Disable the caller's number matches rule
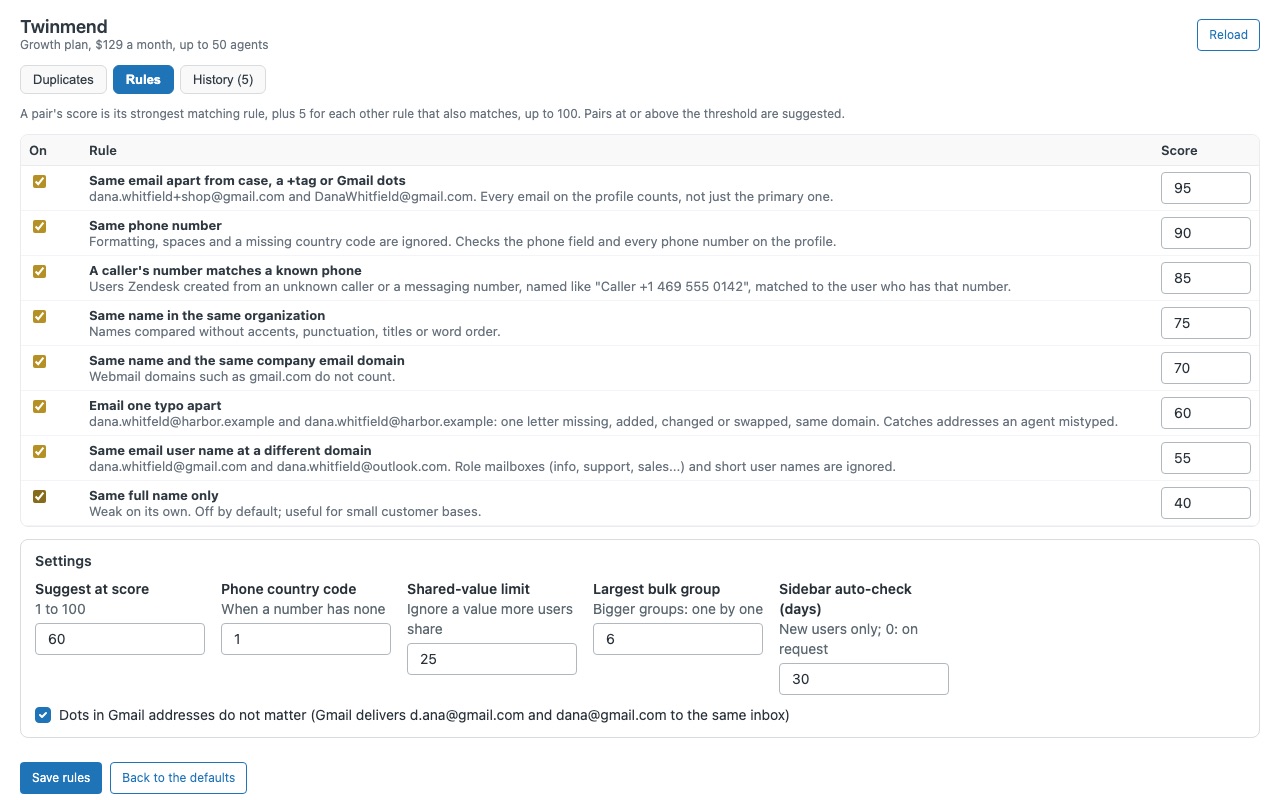This screenshot has height=800, width=1280. 40,271
